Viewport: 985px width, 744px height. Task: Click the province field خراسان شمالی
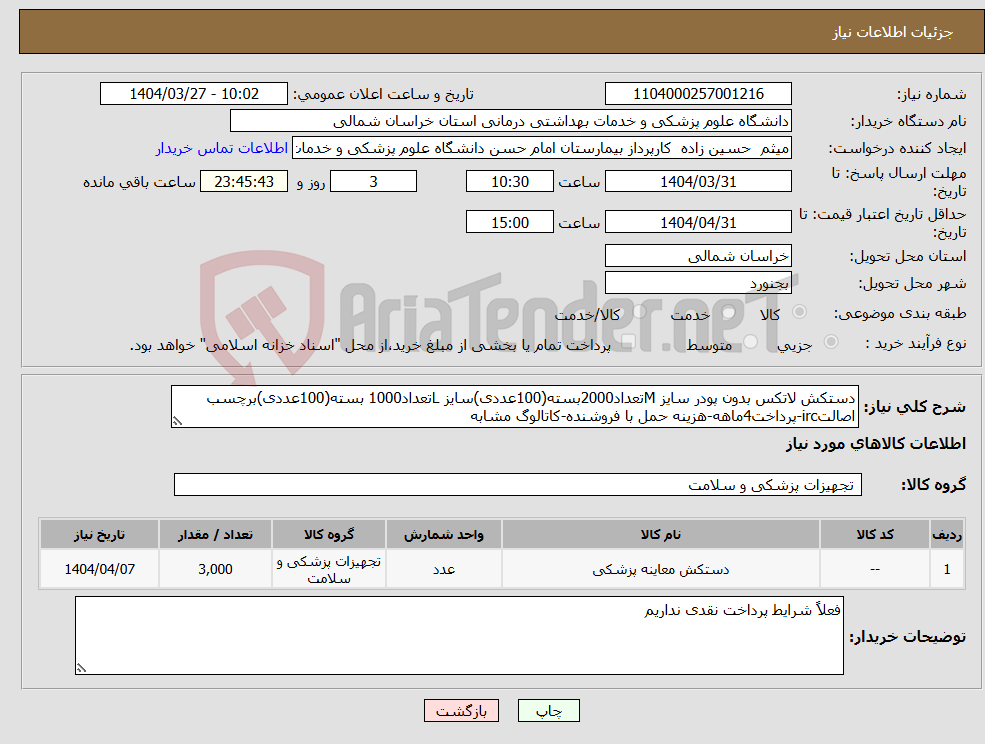[697, 255]
